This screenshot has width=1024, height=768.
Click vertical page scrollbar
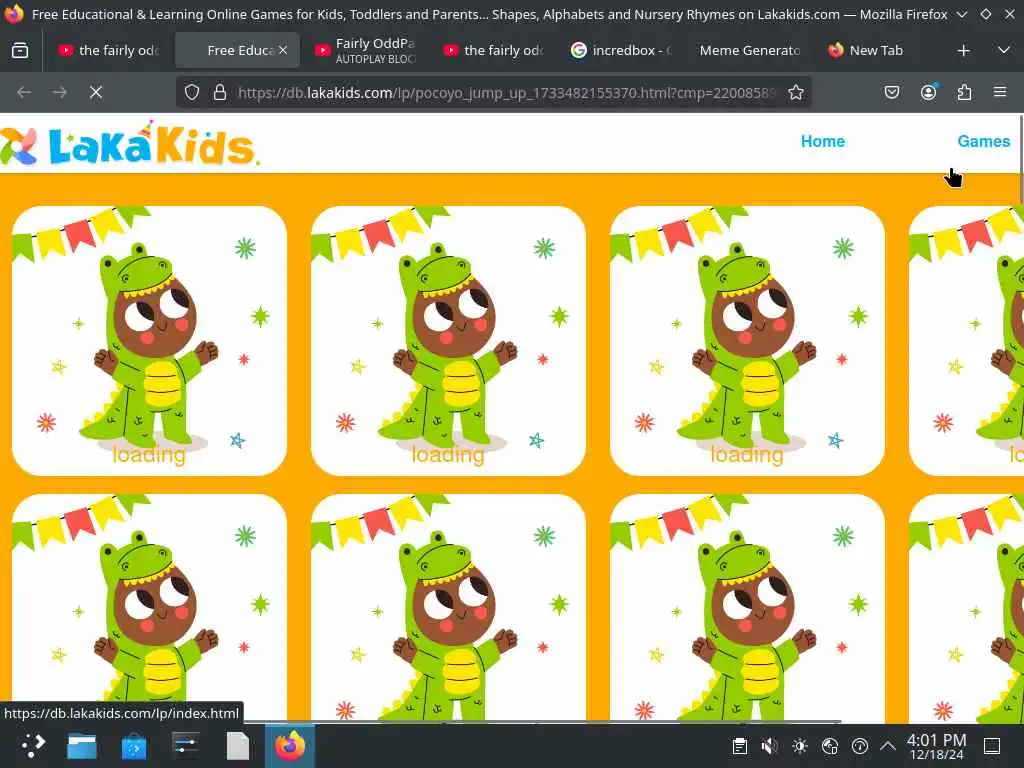(1021, 160)
